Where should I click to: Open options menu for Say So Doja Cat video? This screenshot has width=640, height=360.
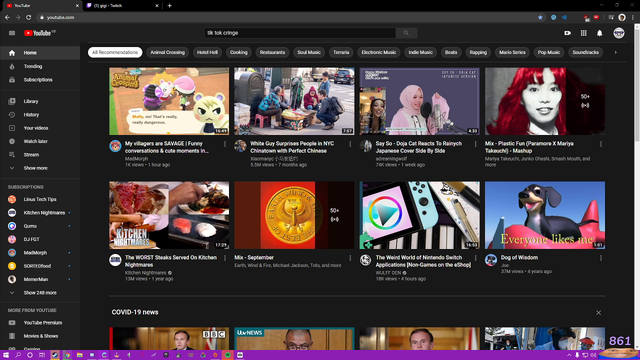476,144
